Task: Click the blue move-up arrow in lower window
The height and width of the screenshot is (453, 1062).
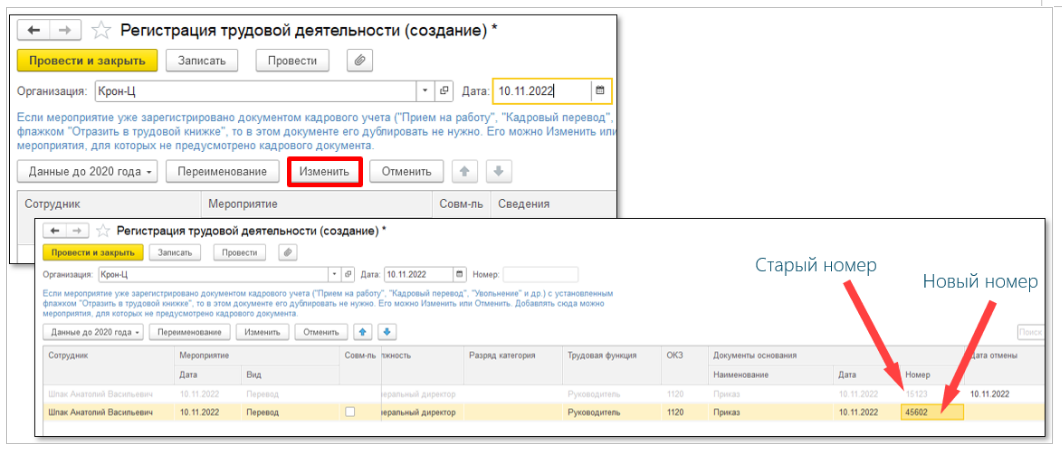Action: coord(364,332)
